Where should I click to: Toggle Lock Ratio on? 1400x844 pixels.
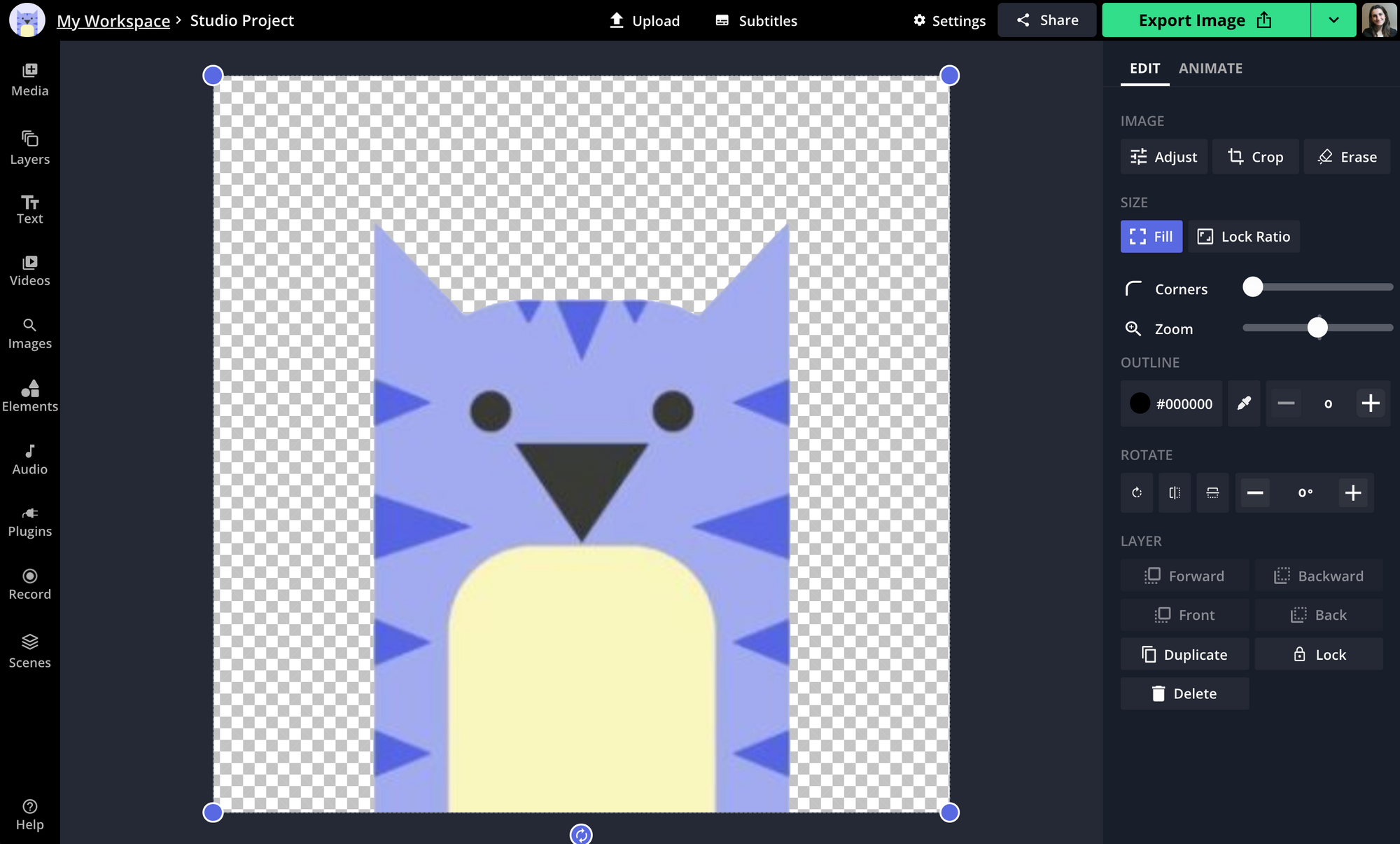click(x=1243, y=237)
